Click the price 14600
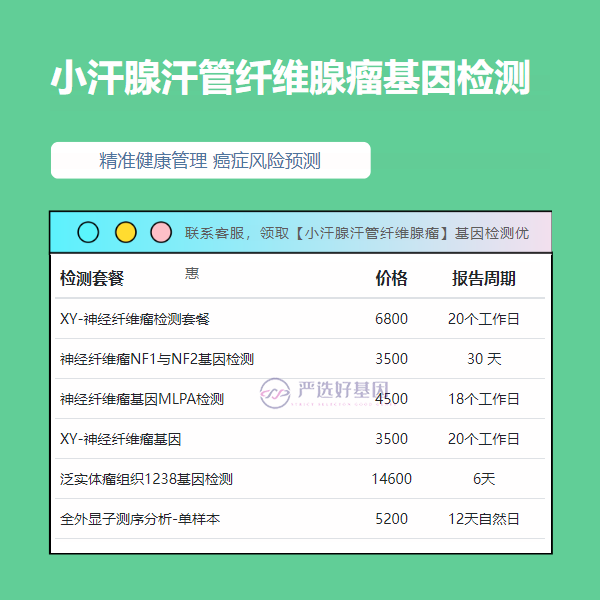The width and height of the screenshot is (600, 600). pos(391,479)
